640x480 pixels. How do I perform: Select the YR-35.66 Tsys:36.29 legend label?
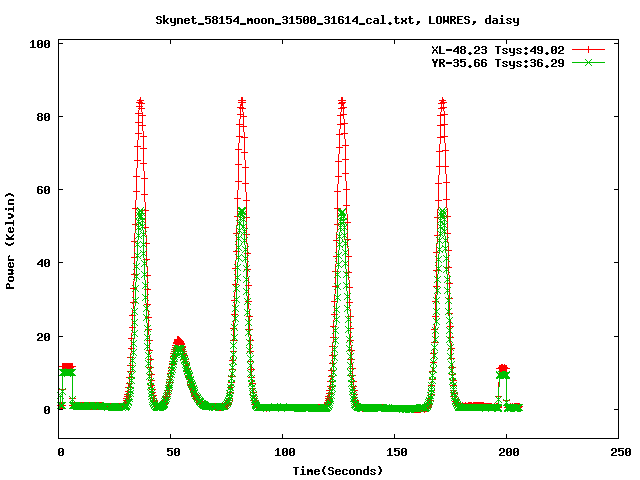498,63
